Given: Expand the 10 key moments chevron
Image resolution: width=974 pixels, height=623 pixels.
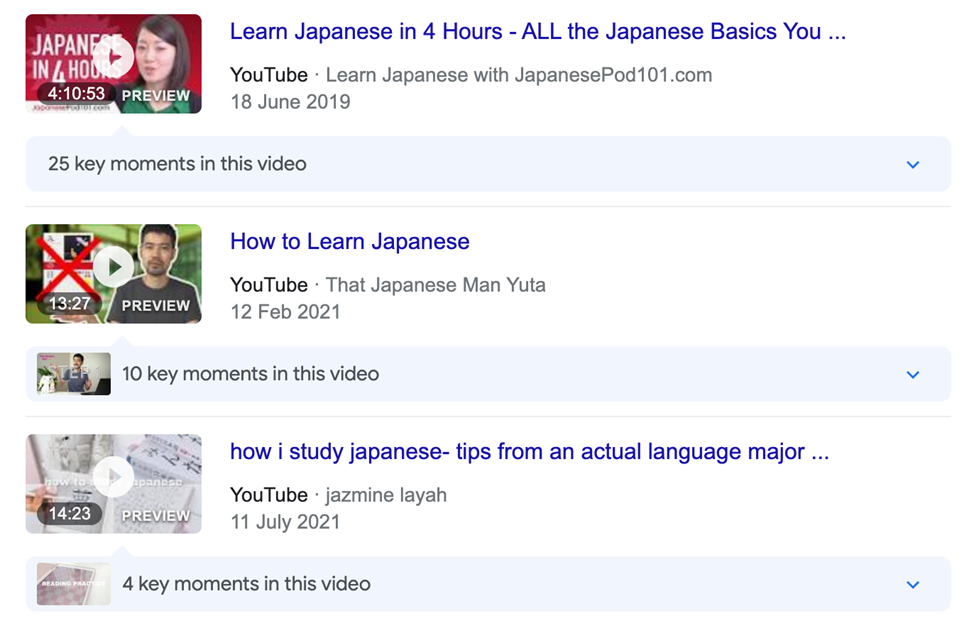Looking at the screenshot, I should [912, 374].
